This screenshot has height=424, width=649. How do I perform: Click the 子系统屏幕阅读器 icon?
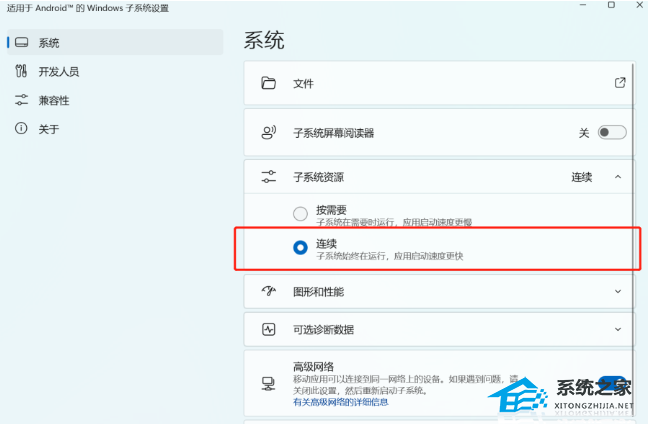tap(268, 132)
